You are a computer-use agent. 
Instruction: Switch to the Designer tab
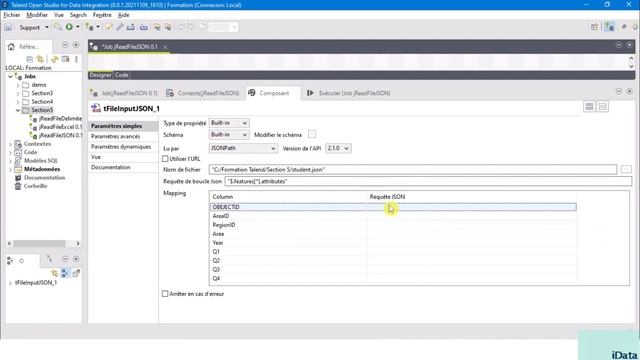tap(100, 75)
